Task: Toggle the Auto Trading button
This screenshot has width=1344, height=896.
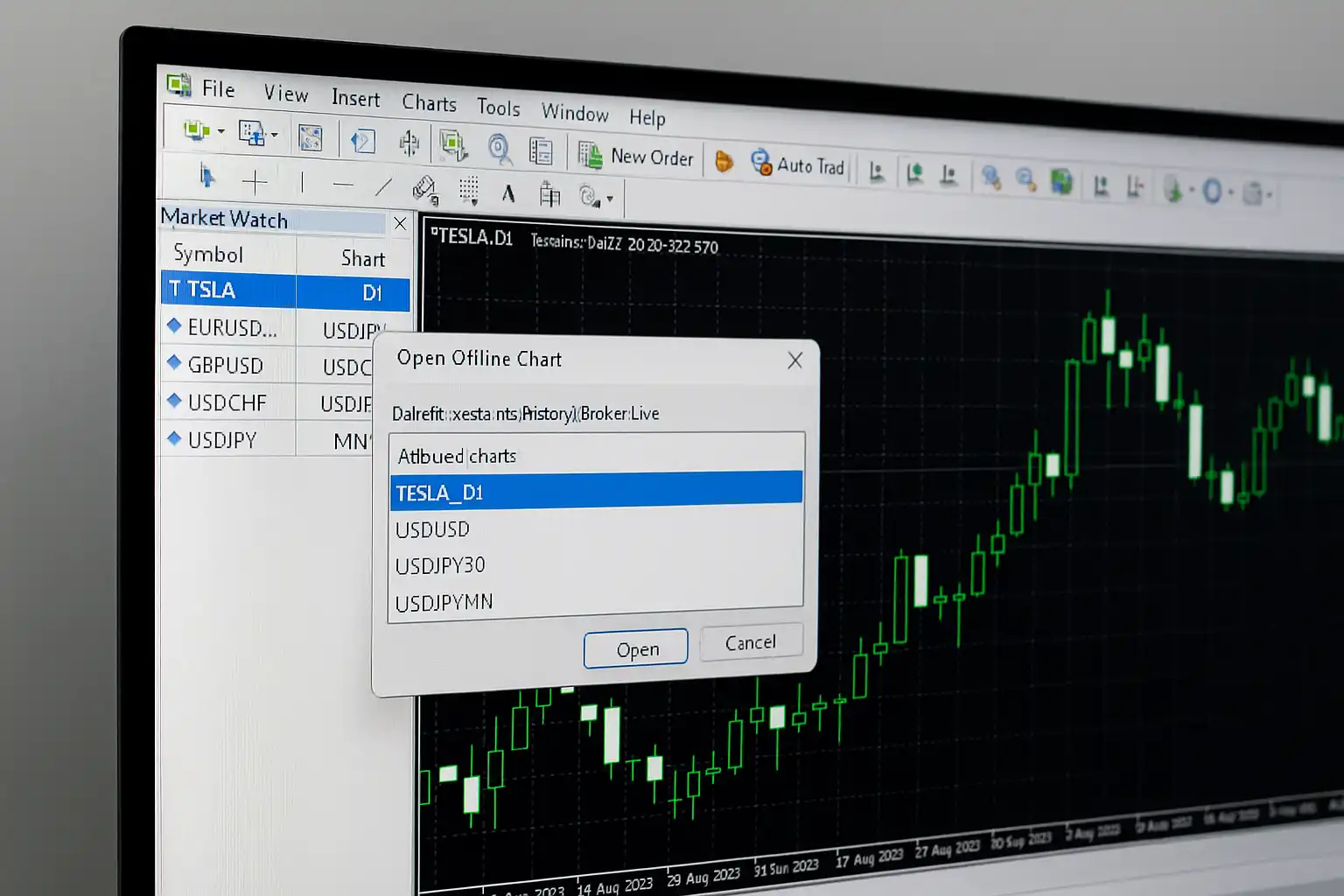Action: 797,164
